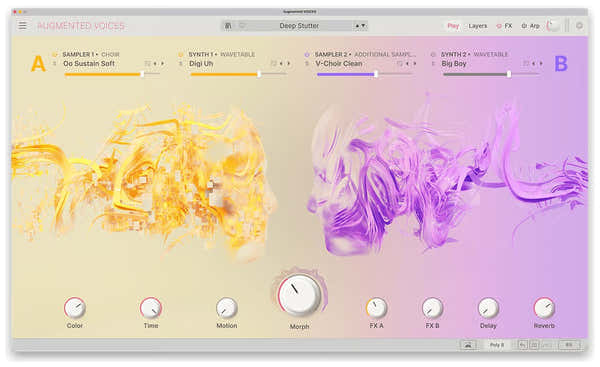Click the solo S icon for Synth 2
The width and height of the screenshot is (600, 367).
(x=434, y=64)
